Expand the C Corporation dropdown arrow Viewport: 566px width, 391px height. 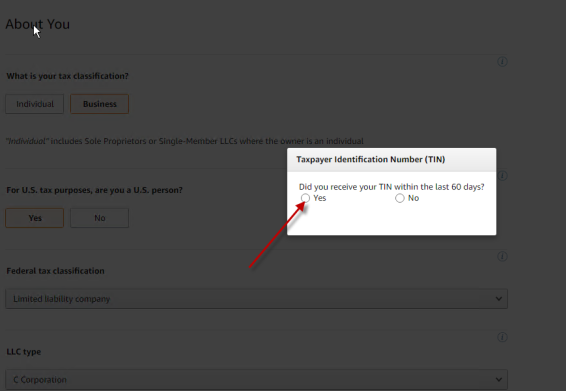498,380
